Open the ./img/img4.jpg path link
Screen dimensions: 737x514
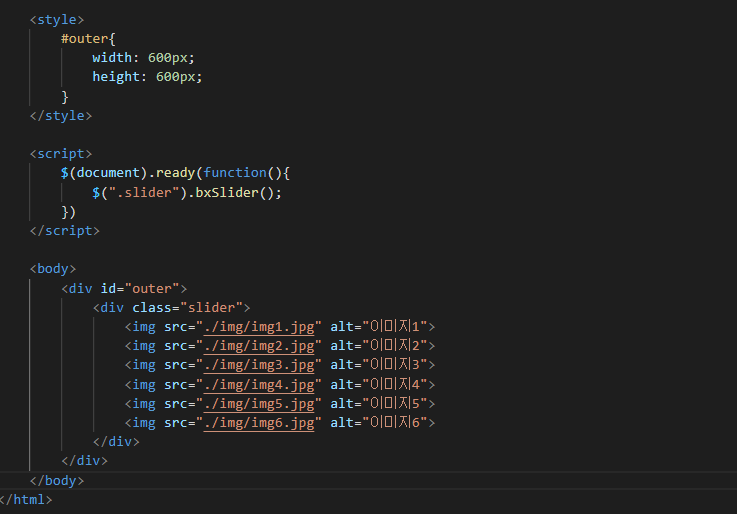click(259, 385)
